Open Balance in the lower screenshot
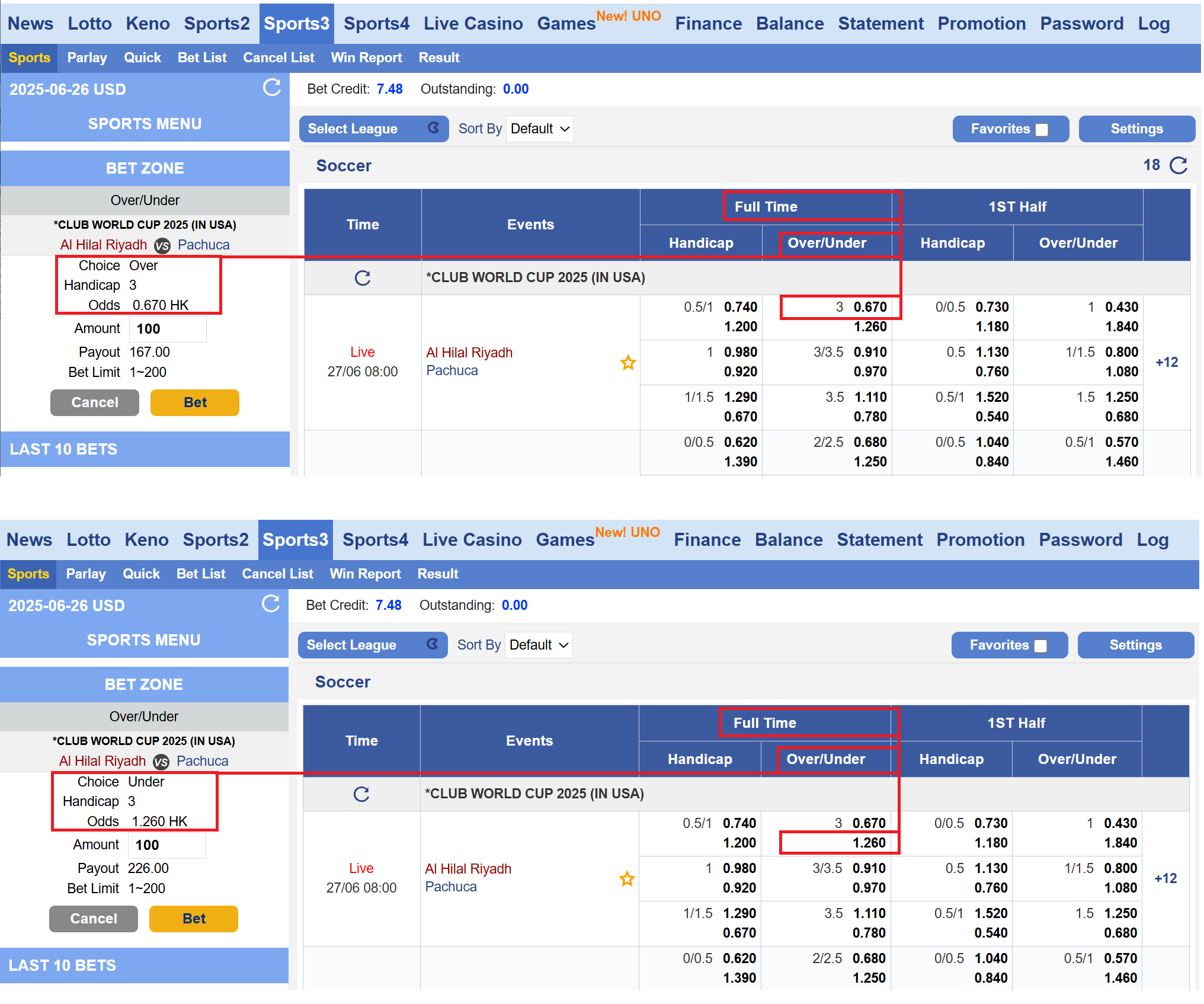The image size is (1204, 1004). click(789, 540)
